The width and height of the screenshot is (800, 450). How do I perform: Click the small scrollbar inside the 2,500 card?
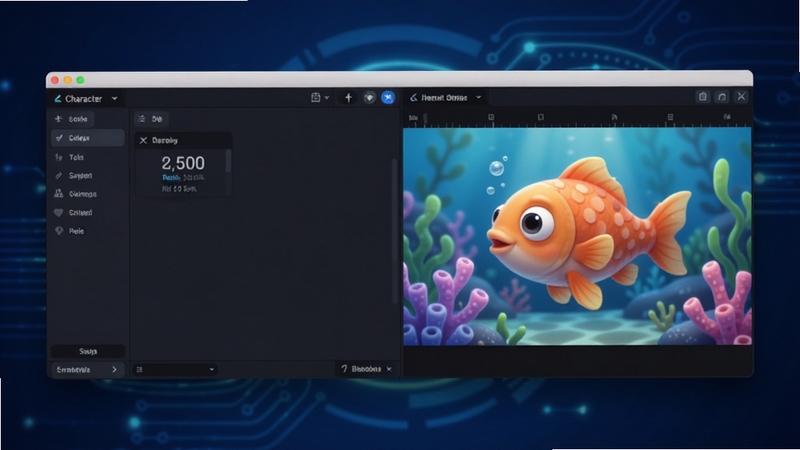click(228, 161)
